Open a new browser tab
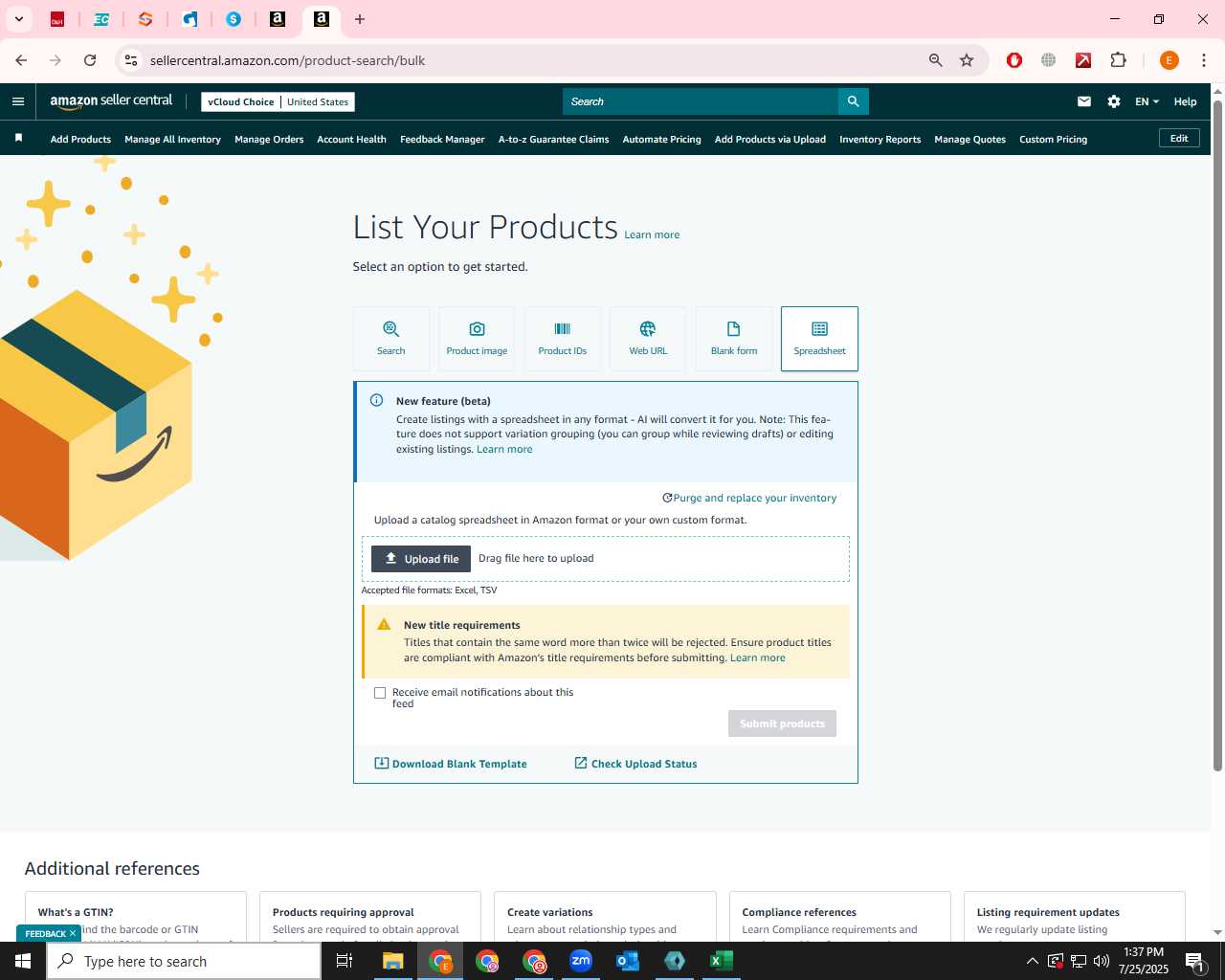This screenshot has height=980, width=1225. click(x=360, y=19)
